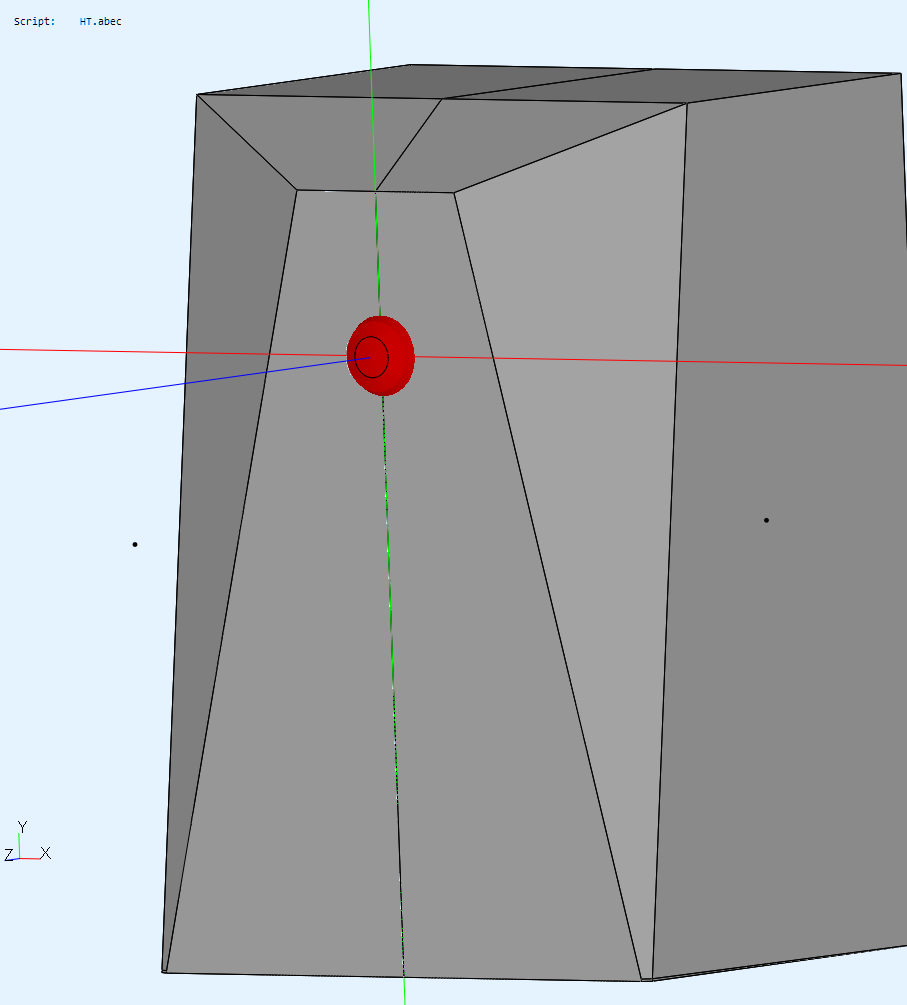Click the blue Z axis line
The width and height of the screenshot is (907, 1005).
click(x=150, y=389)
